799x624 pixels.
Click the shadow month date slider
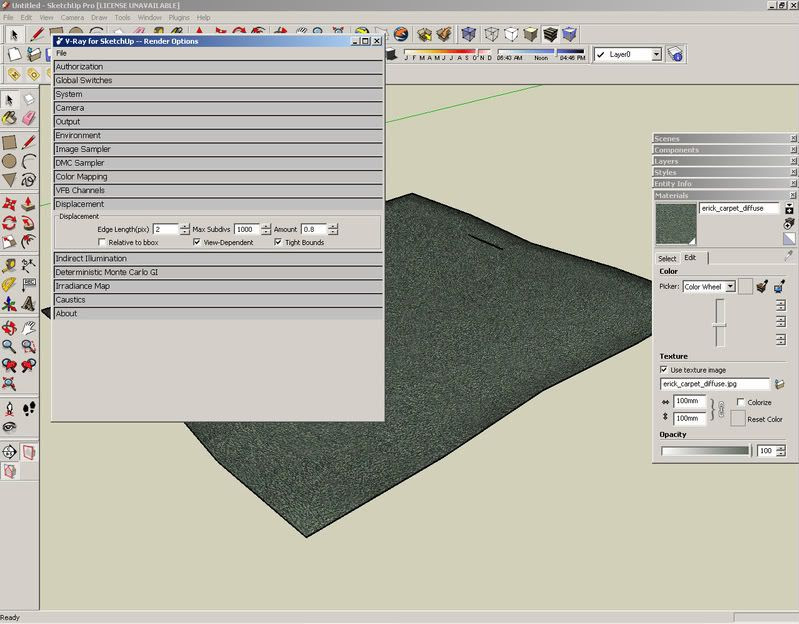click(x=447, y=51)
